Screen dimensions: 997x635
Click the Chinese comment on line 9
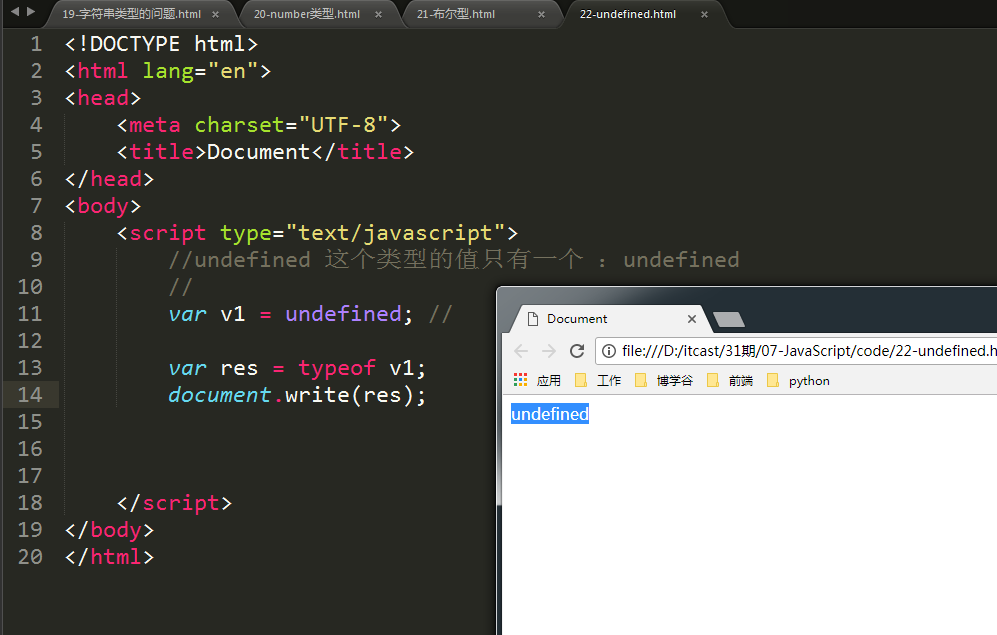tap(453, 260)
